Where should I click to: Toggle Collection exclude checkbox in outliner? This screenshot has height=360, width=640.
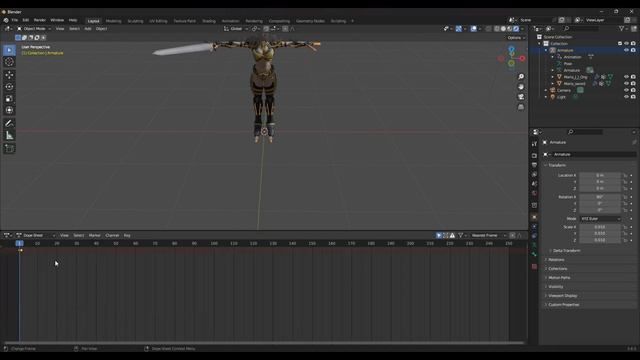[620, 43]
